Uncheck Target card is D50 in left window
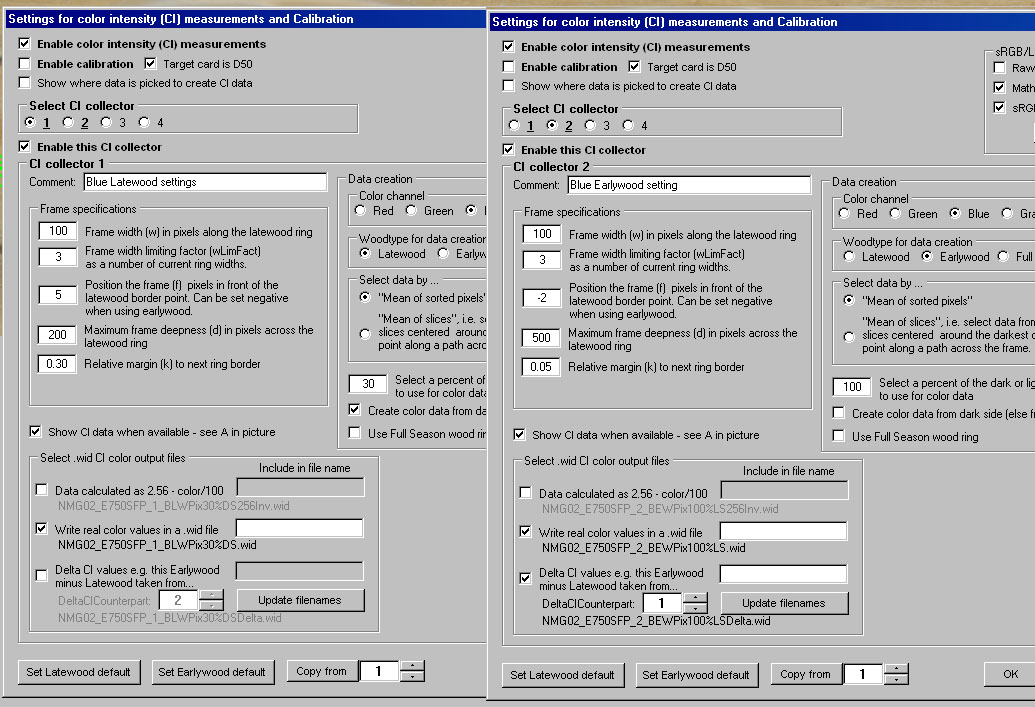Screen dimensions: 1035x707 (150, 63)
